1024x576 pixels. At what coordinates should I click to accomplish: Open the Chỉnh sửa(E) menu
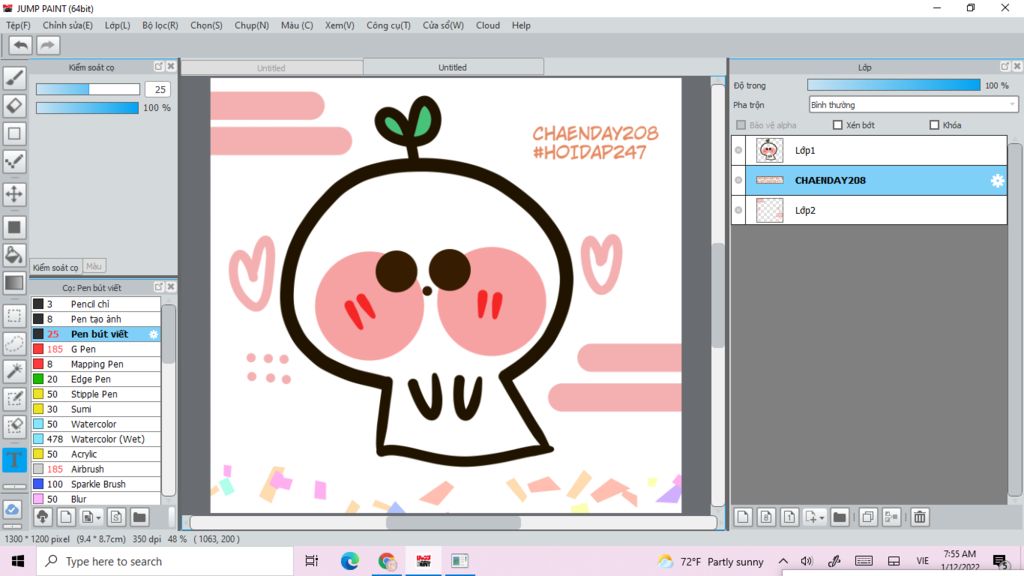tap(67, 25)
